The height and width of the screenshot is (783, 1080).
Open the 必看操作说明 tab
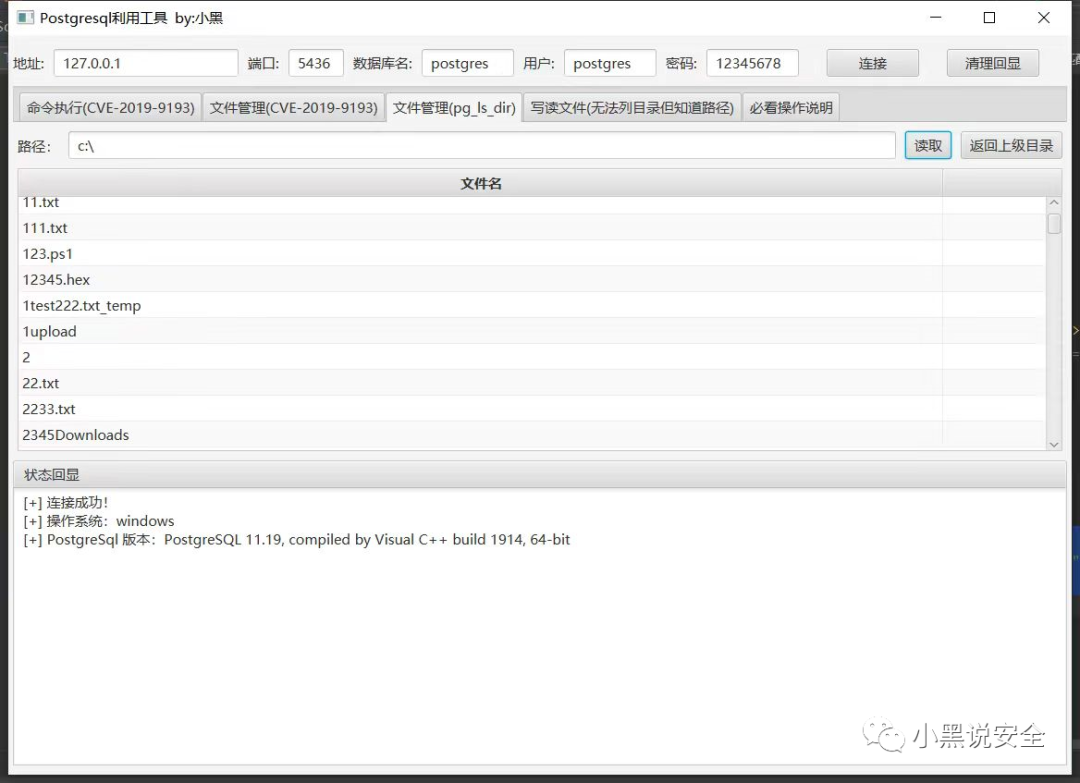791,107
